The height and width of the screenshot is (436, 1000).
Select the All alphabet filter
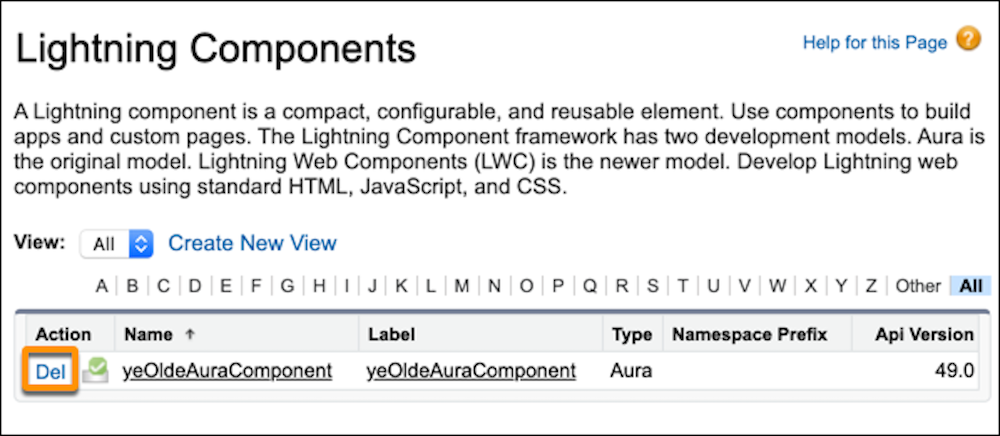coord(970,286)
